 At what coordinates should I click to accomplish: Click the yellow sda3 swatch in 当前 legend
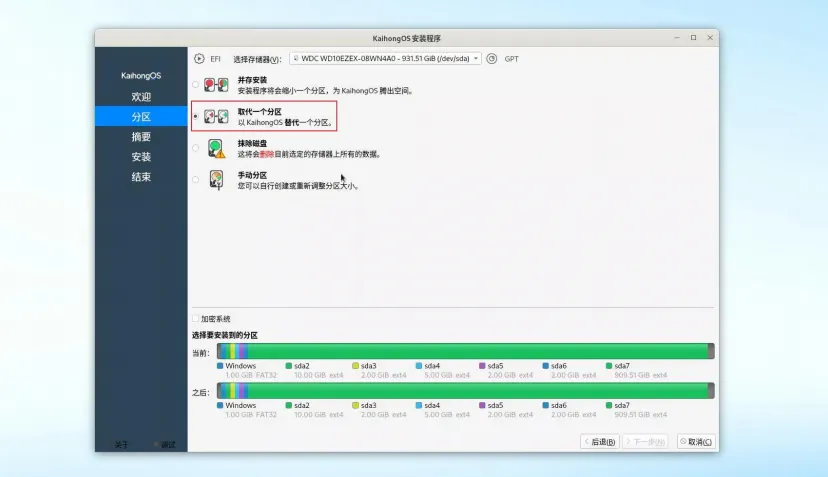coord(355,366)
